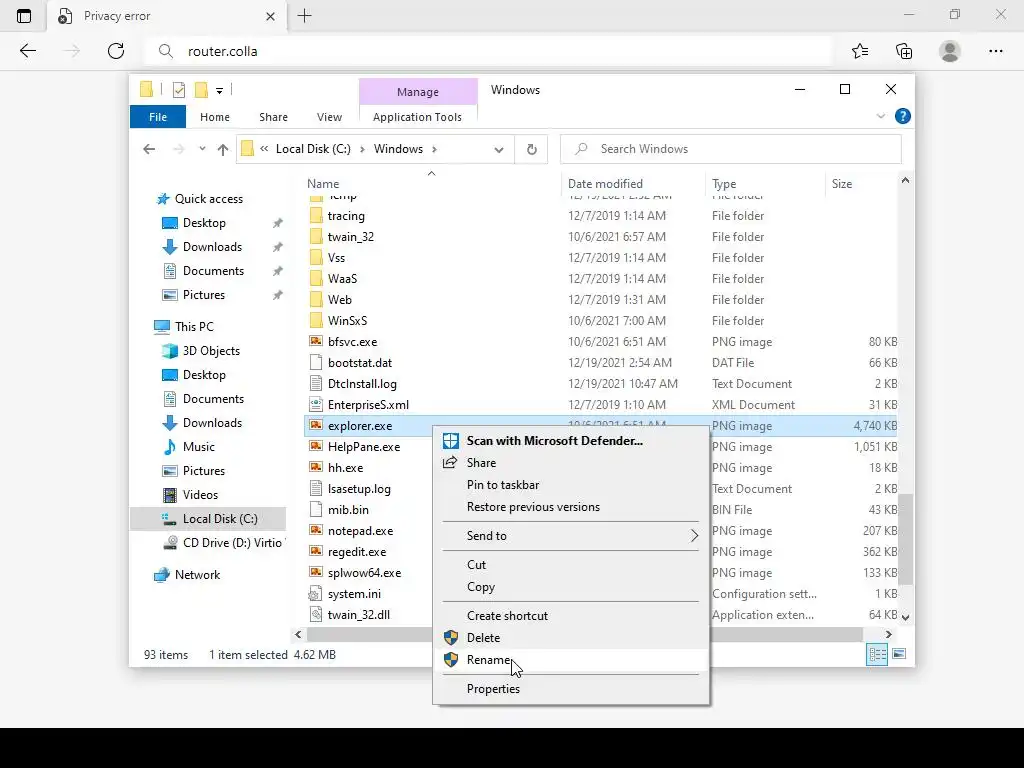Click the explorer.exe file icon
Image resolution: width=1024 pixels, height=768 pixels.
315,425
